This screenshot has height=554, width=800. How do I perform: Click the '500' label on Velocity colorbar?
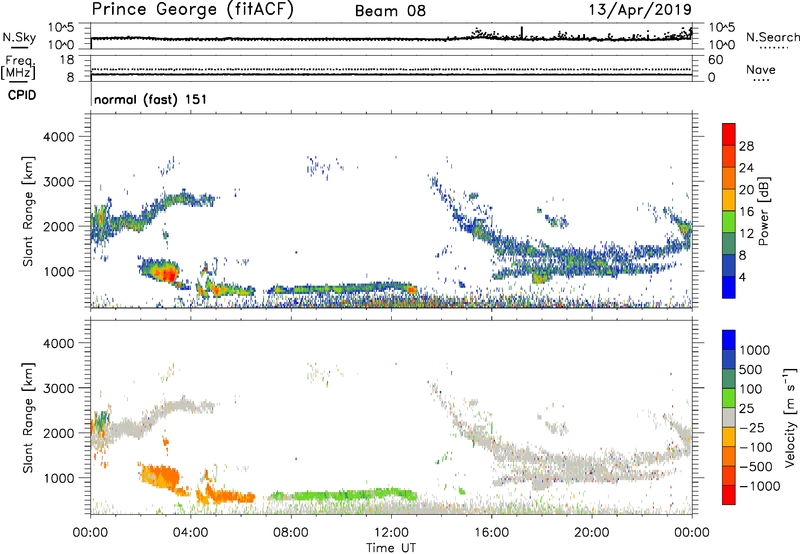(751, 369)
